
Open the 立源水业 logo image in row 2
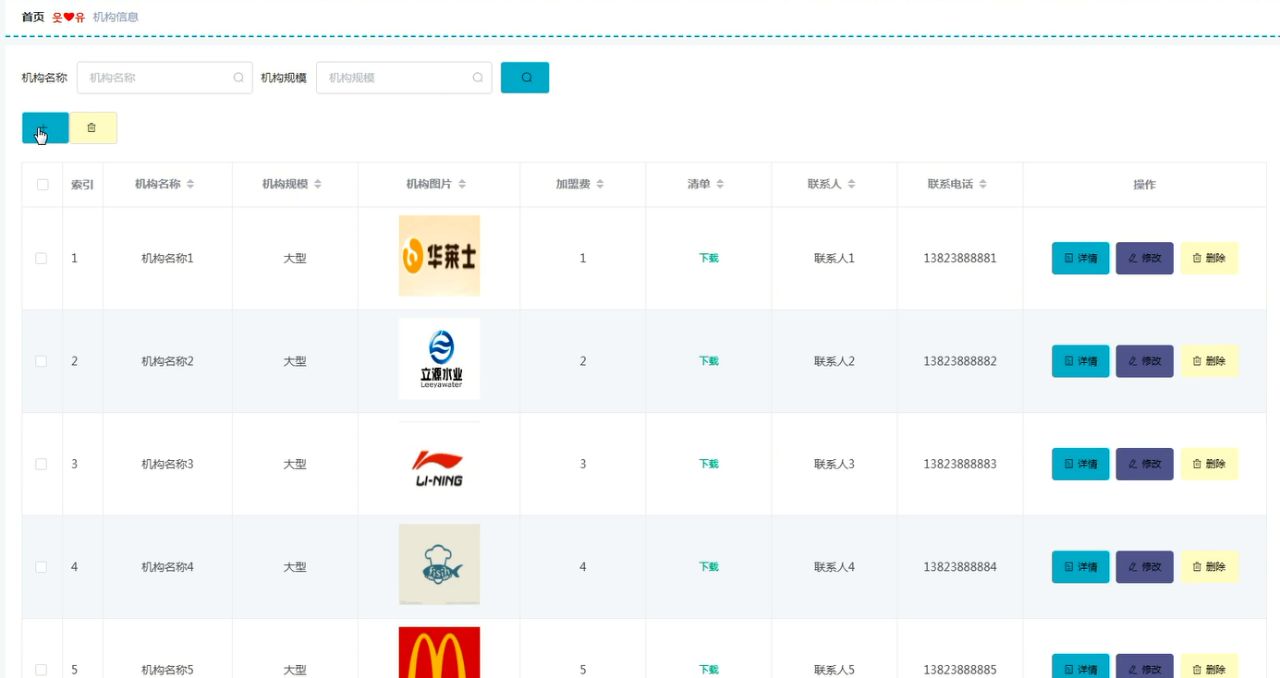(439, 359)
